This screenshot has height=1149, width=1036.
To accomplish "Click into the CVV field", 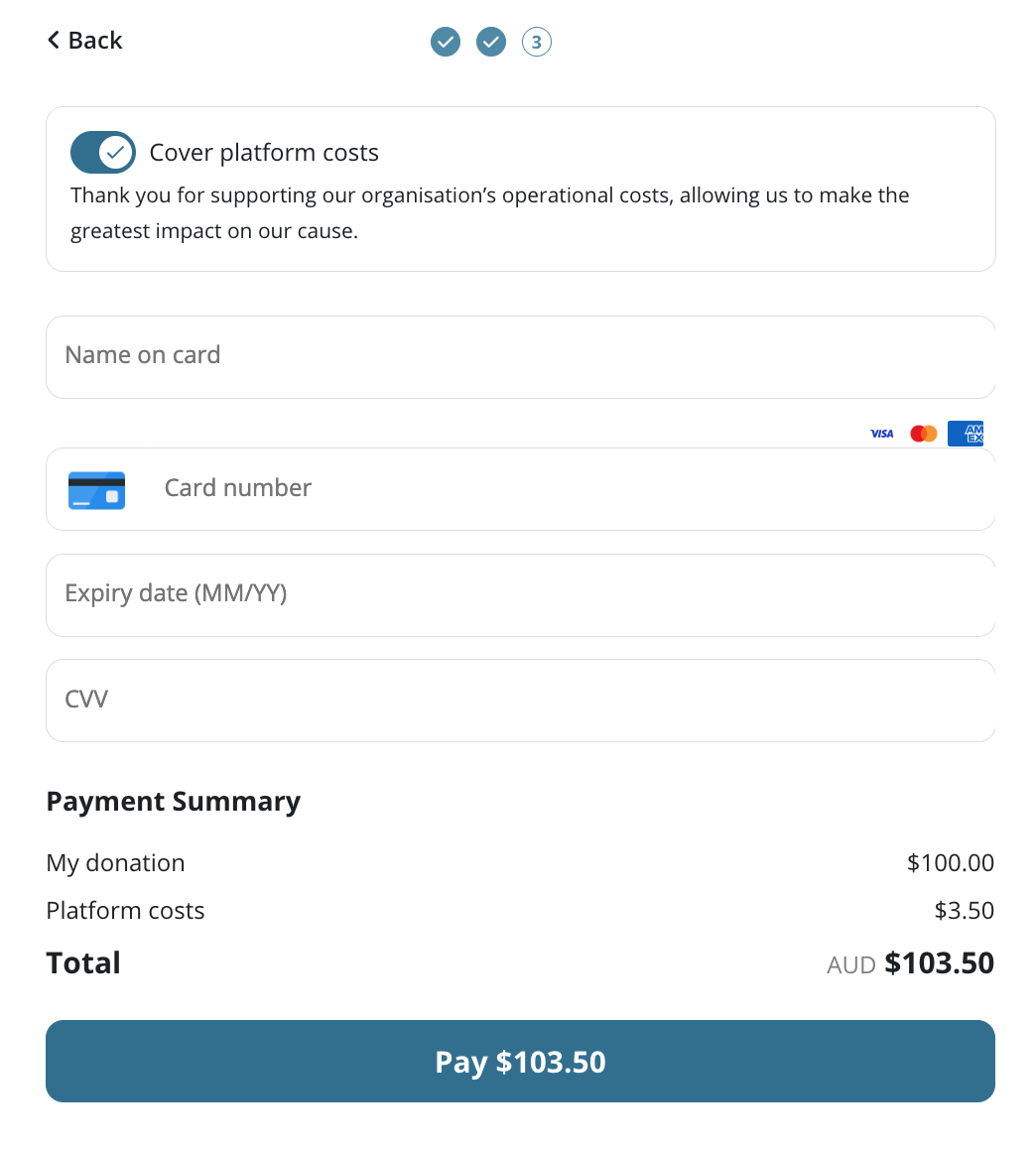I will pyautogui.click(x=520, y=701).
